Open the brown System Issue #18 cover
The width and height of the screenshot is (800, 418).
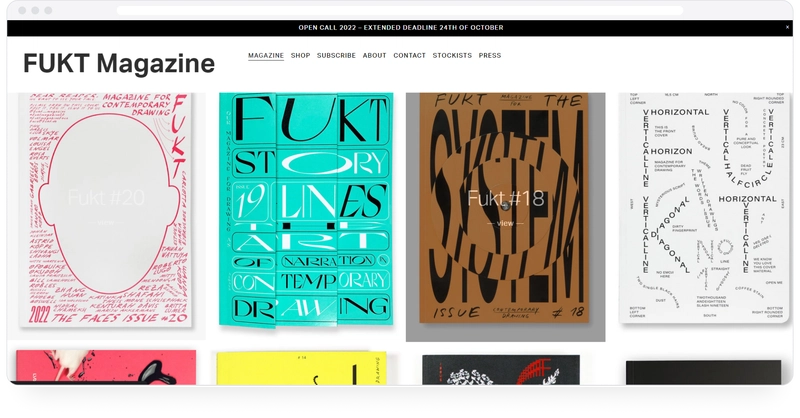(x=505, y=217)
